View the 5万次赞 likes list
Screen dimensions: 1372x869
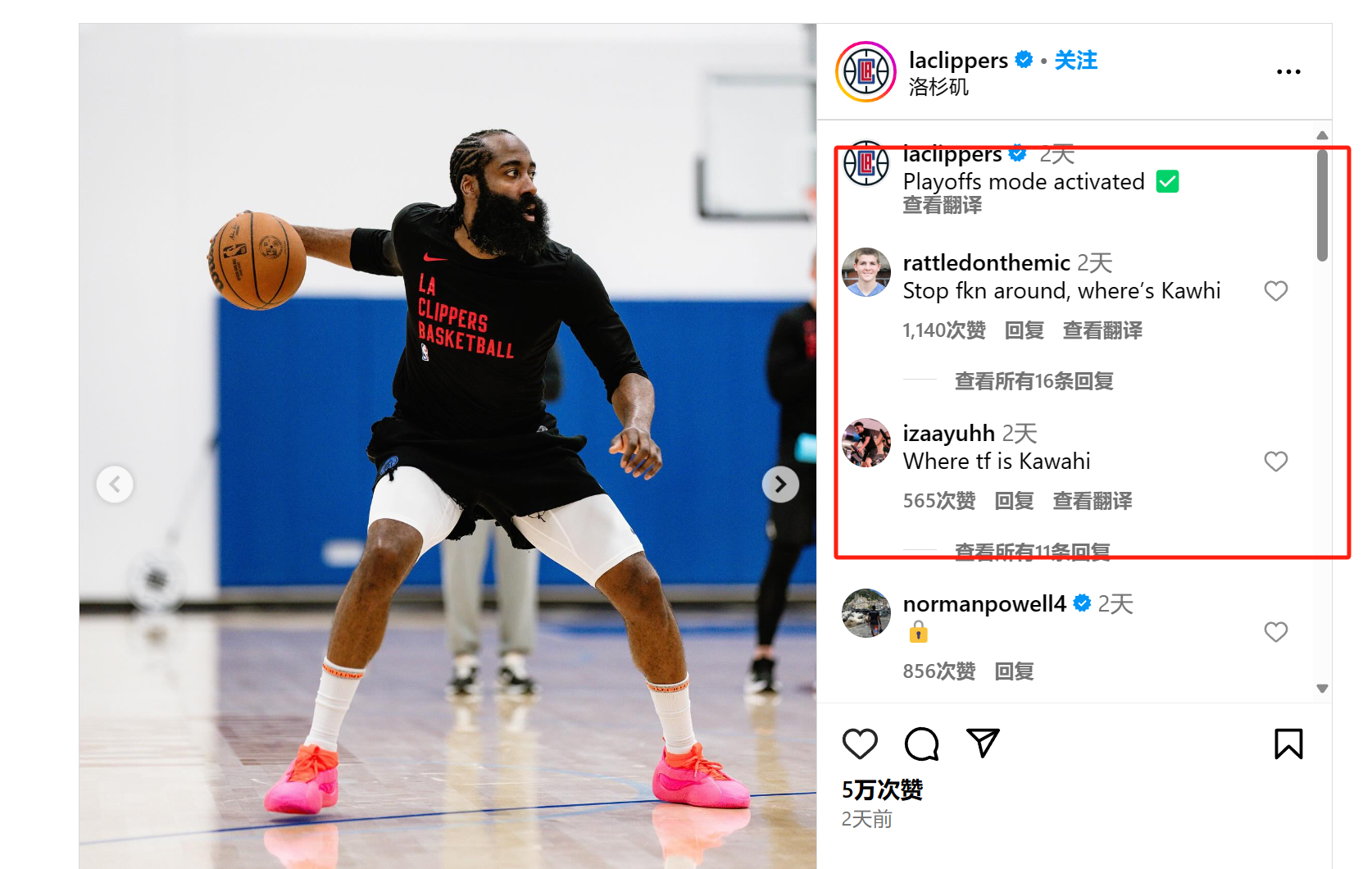(x=882, y=789)
